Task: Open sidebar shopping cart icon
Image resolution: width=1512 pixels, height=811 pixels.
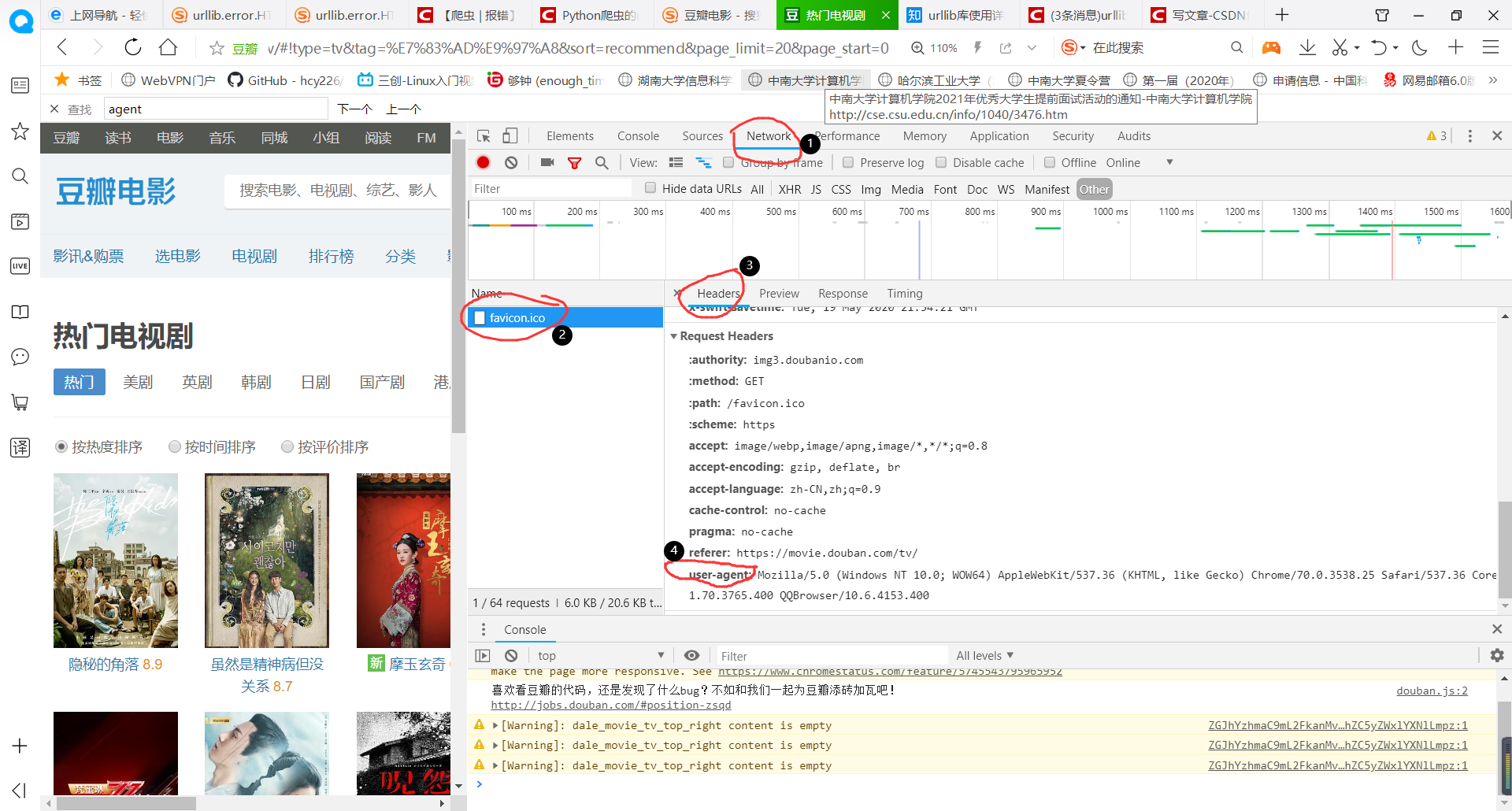Action: 20,402
